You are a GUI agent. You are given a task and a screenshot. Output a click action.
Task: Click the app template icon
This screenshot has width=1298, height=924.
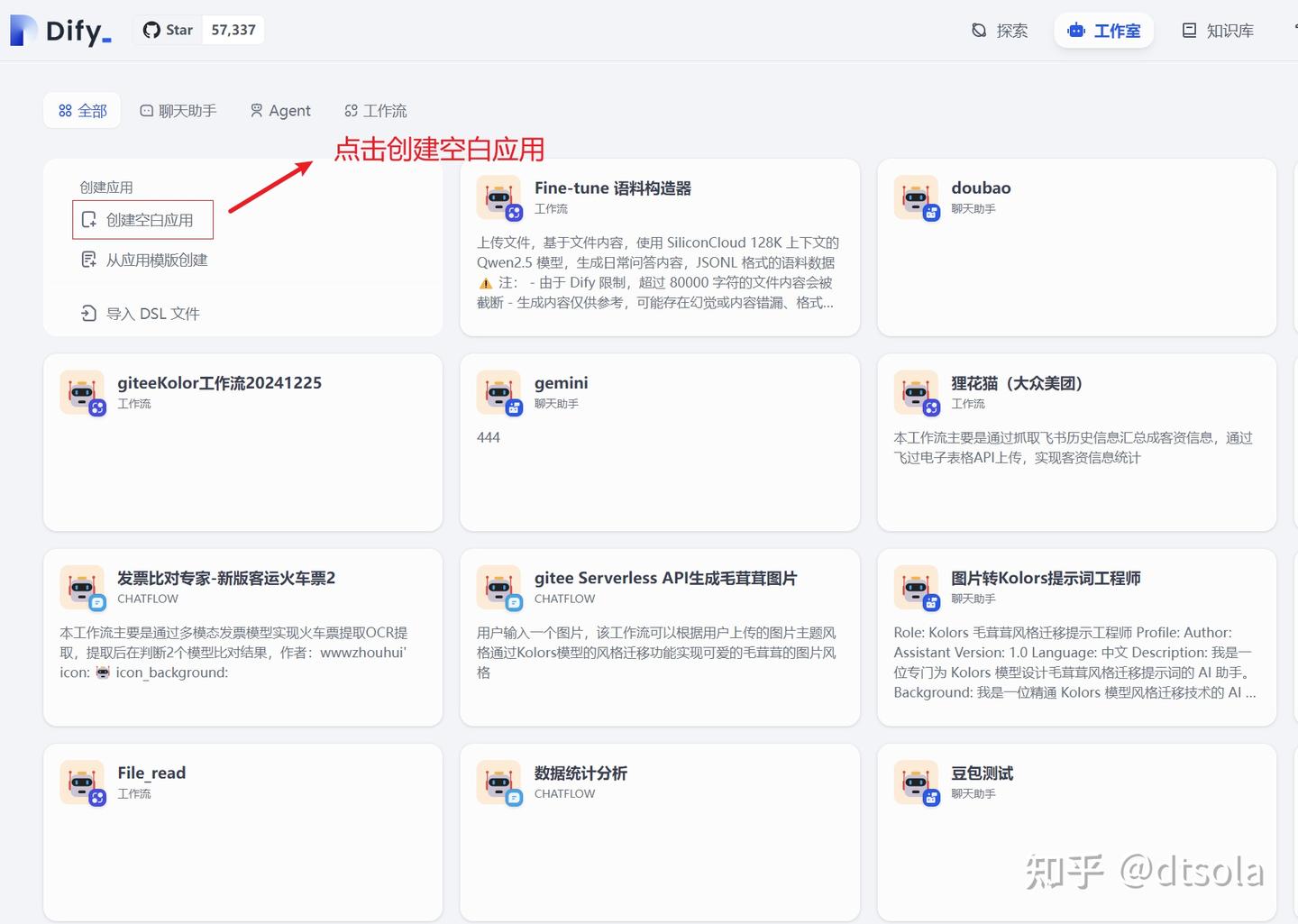(x=88, y=260)
